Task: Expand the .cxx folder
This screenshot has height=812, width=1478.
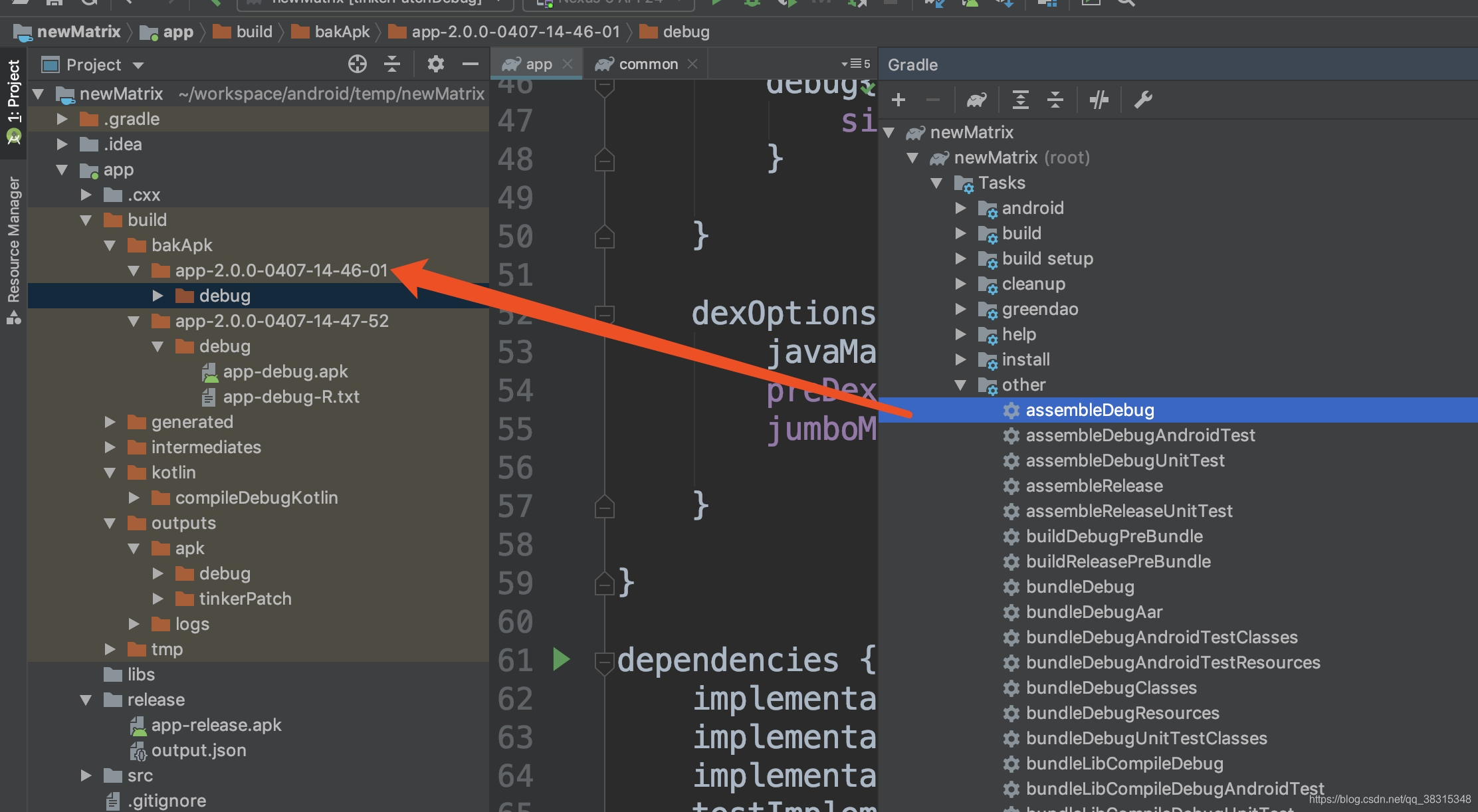Action: [x=86, y=195]
